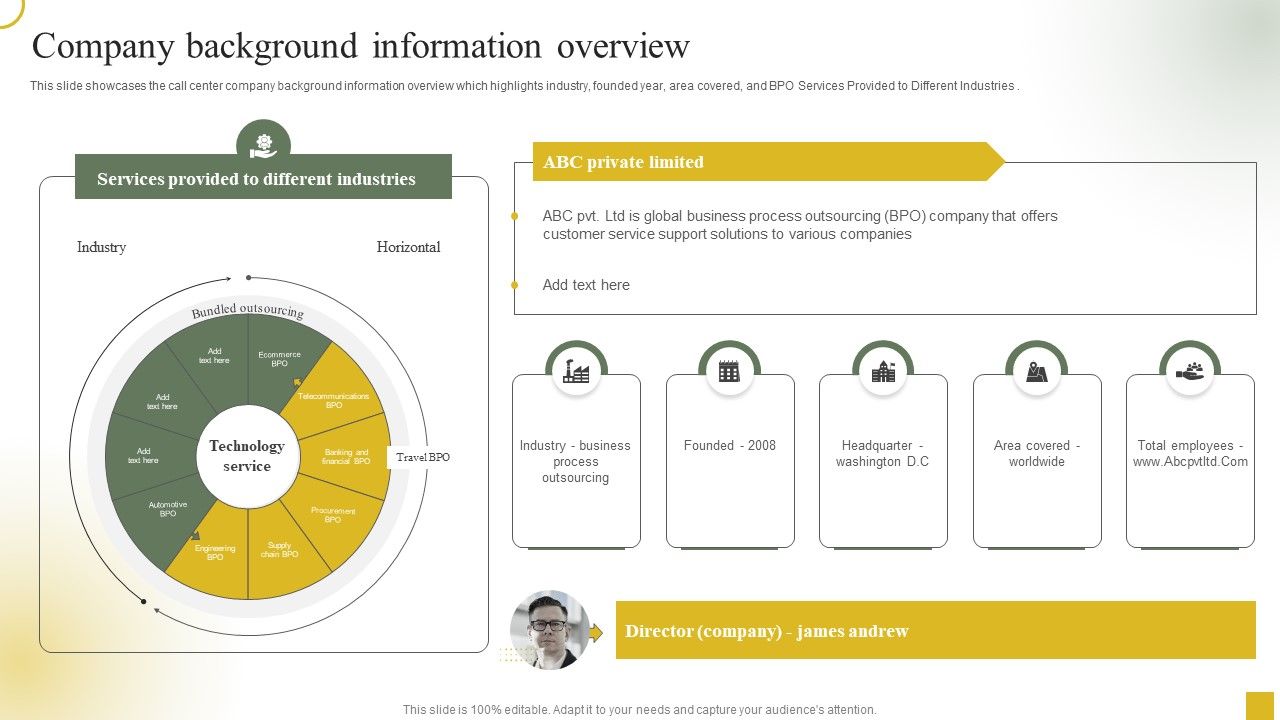Click the ABC pvt. Ltd description paragraph
The width and height of the screenshot is (1280, 720).
point(800,225)
